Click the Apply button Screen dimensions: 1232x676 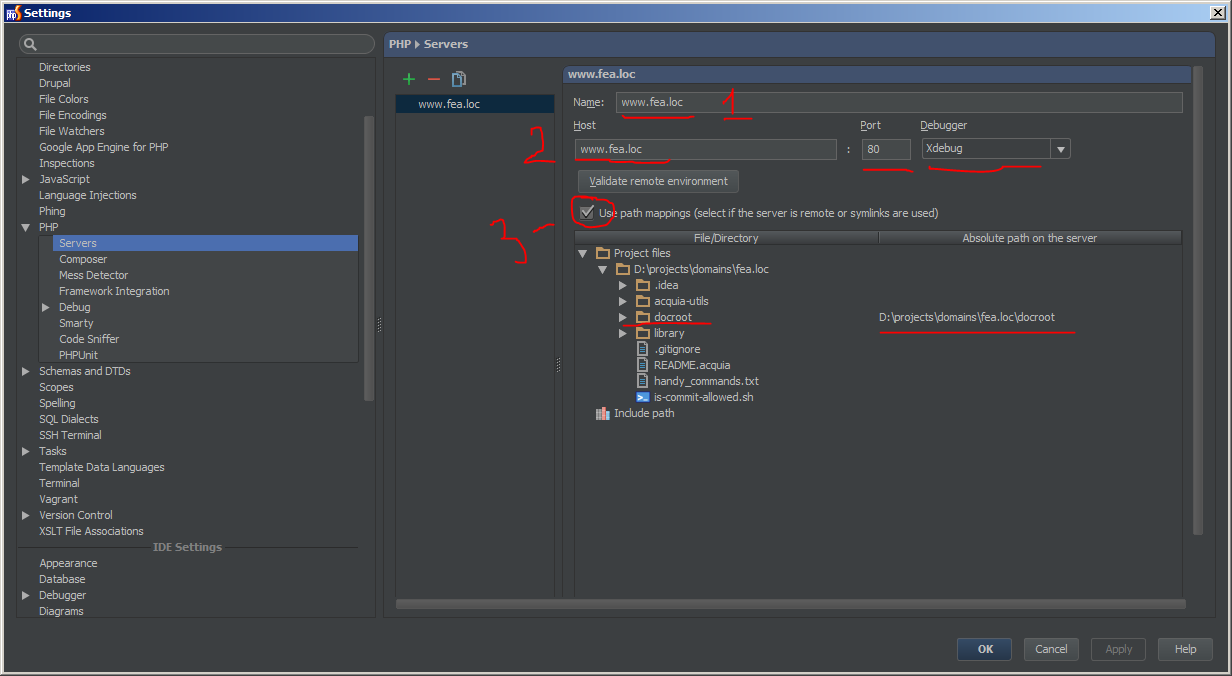1118,649
